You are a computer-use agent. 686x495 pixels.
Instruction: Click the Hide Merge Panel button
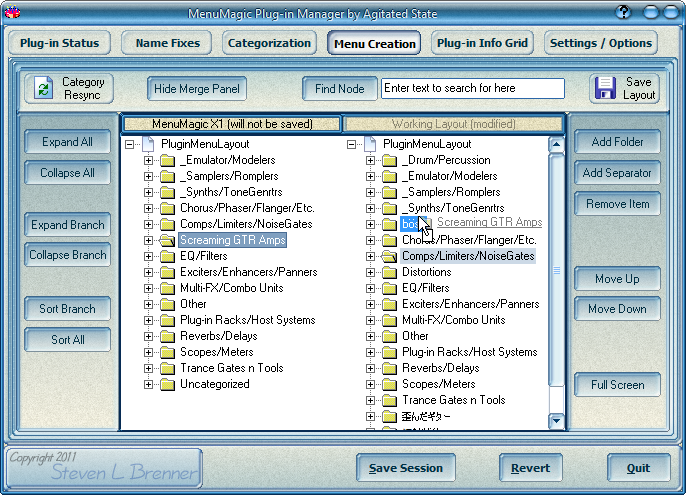click(x=197, y=89)
